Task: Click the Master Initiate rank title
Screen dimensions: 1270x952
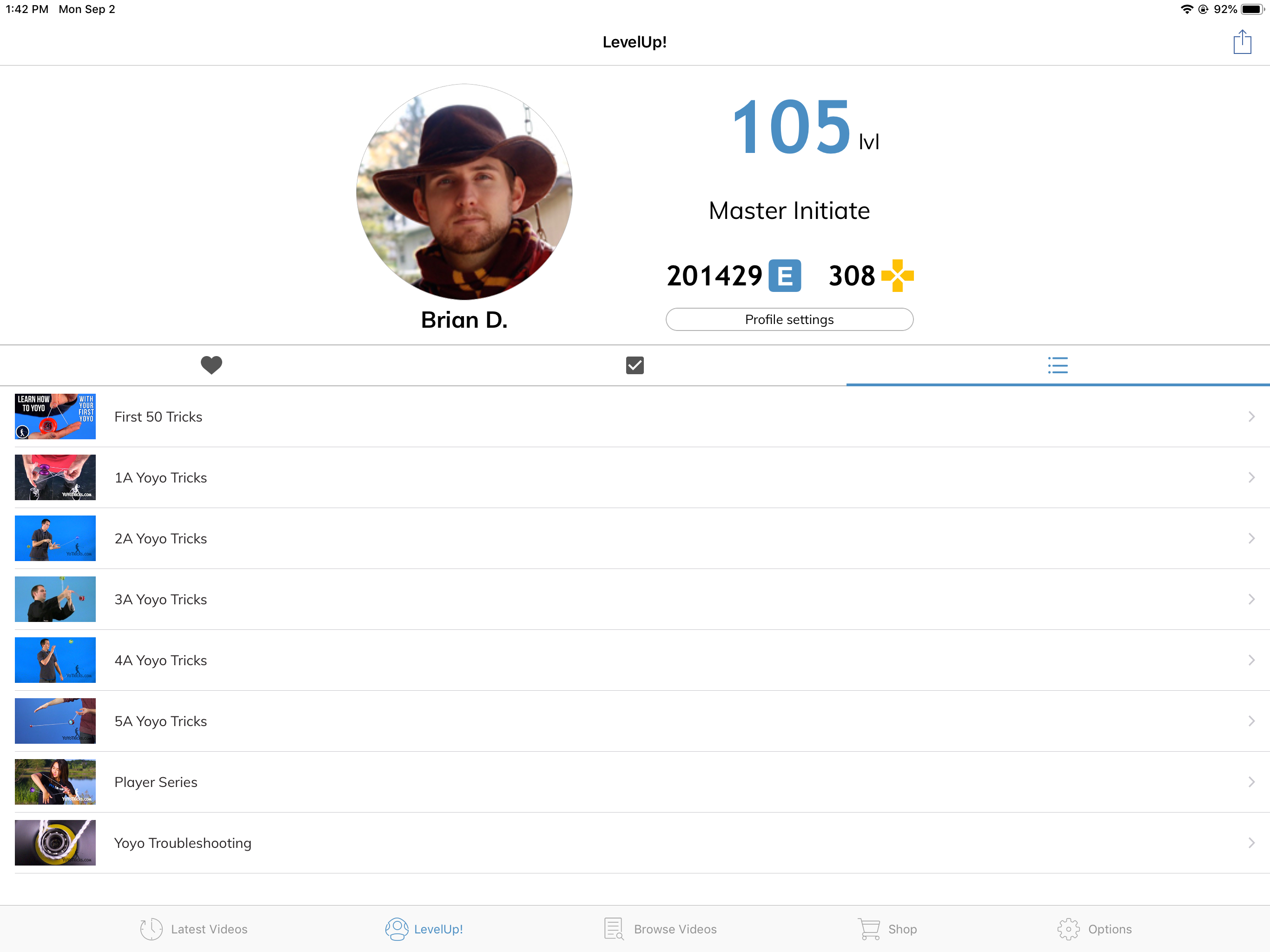Action: 789,211
